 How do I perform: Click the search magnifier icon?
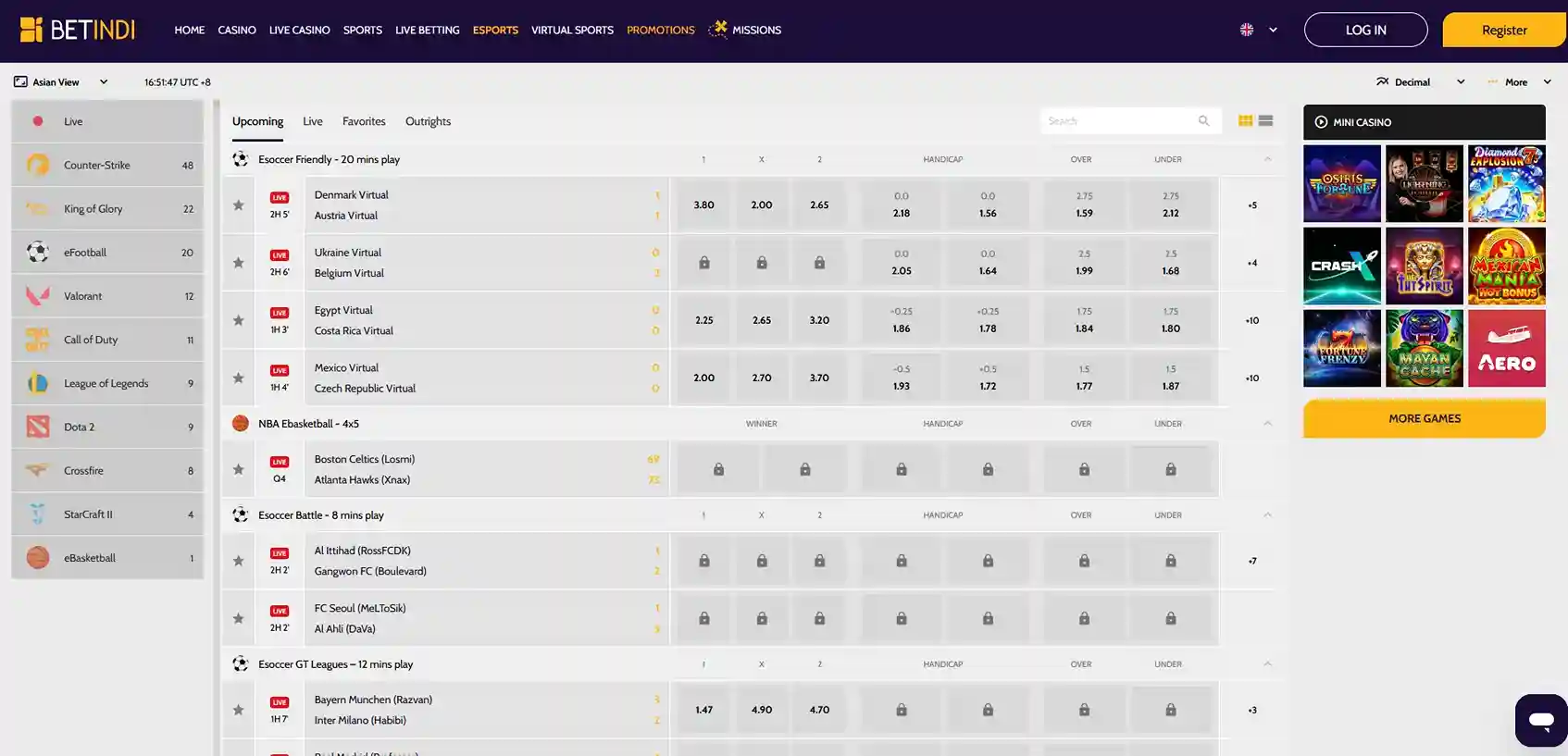pos(1203,121)
